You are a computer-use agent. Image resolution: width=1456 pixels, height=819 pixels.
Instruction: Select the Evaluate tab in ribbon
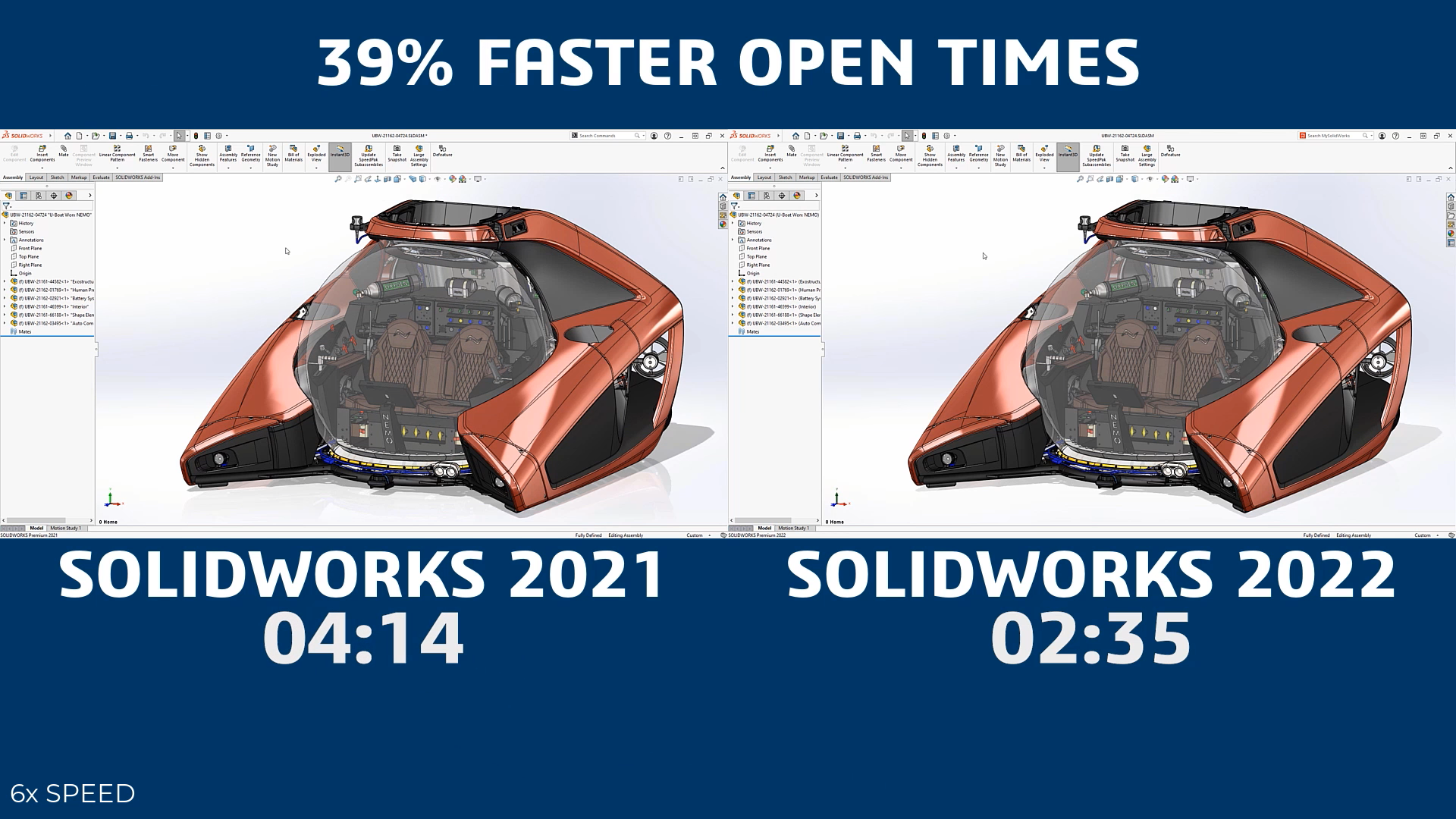click(x=99, y=178)
